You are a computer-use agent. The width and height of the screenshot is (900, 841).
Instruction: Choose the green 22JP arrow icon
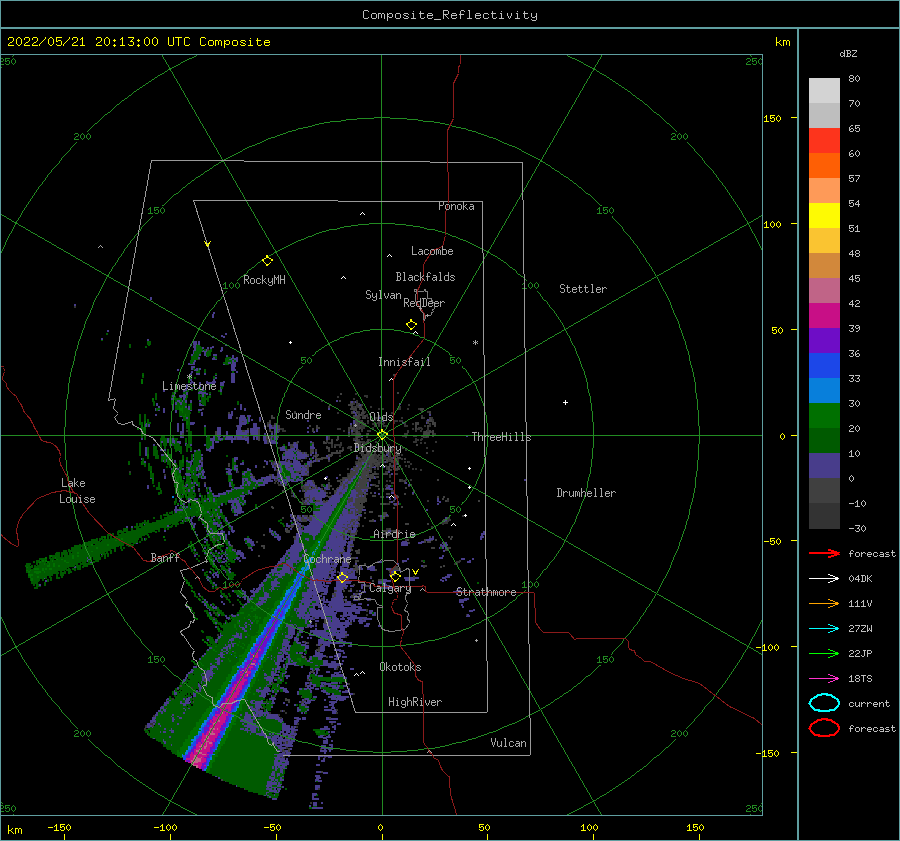(x=824, y=653)
